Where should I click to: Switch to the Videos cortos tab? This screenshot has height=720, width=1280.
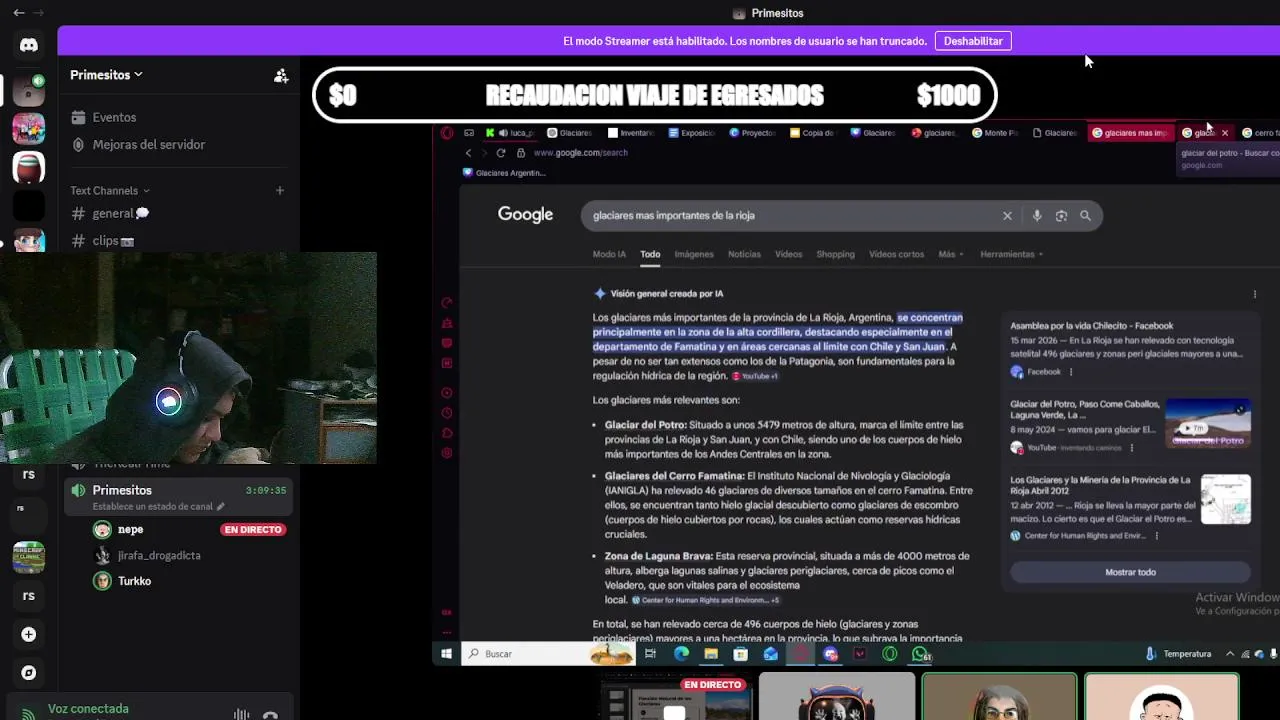896,254
